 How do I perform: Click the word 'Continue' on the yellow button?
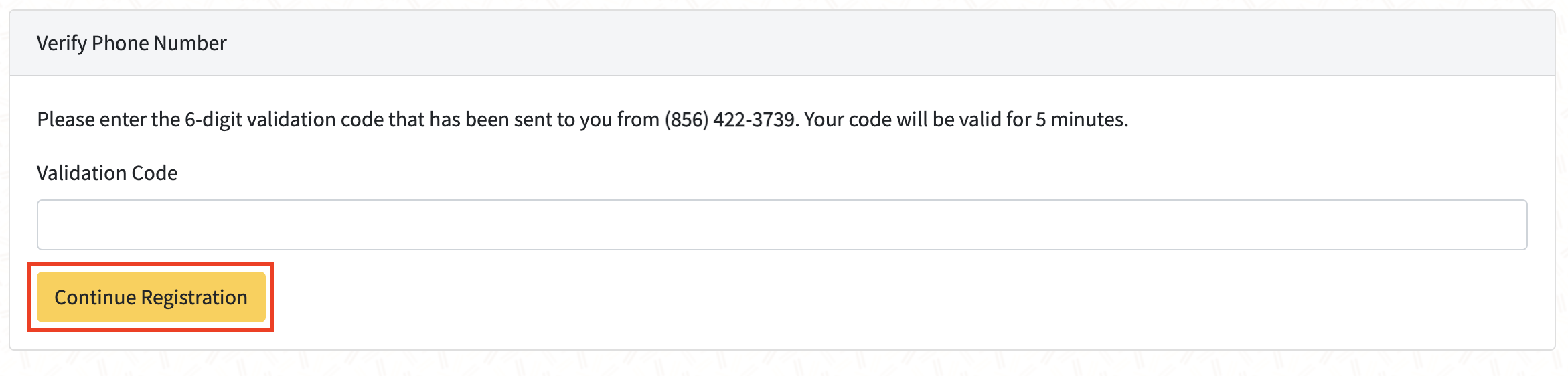pos(95,298)
